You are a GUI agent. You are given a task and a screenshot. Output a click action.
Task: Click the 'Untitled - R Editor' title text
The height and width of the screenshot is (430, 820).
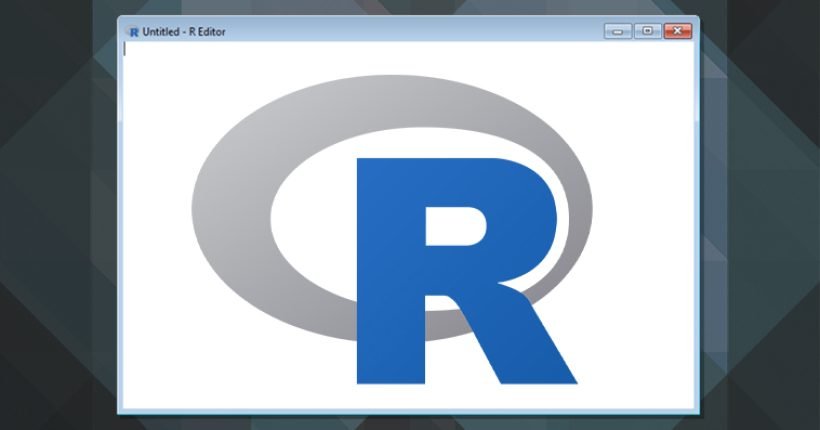[184, 32]
